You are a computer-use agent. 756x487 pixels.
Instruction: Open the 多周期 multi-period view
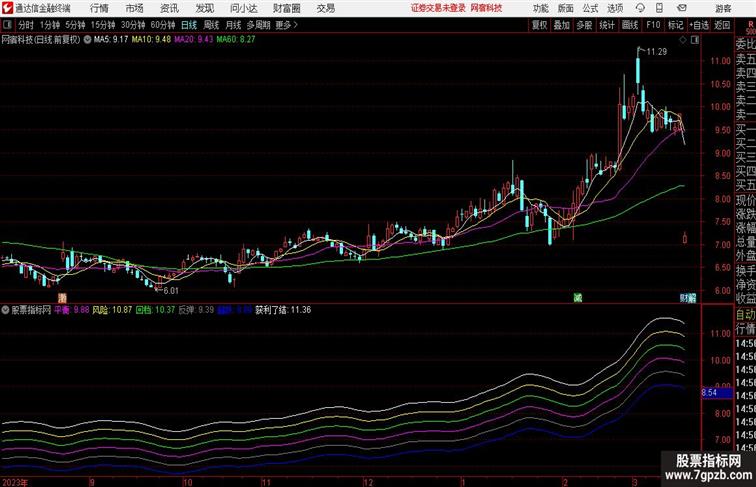(x=258, y=25)
